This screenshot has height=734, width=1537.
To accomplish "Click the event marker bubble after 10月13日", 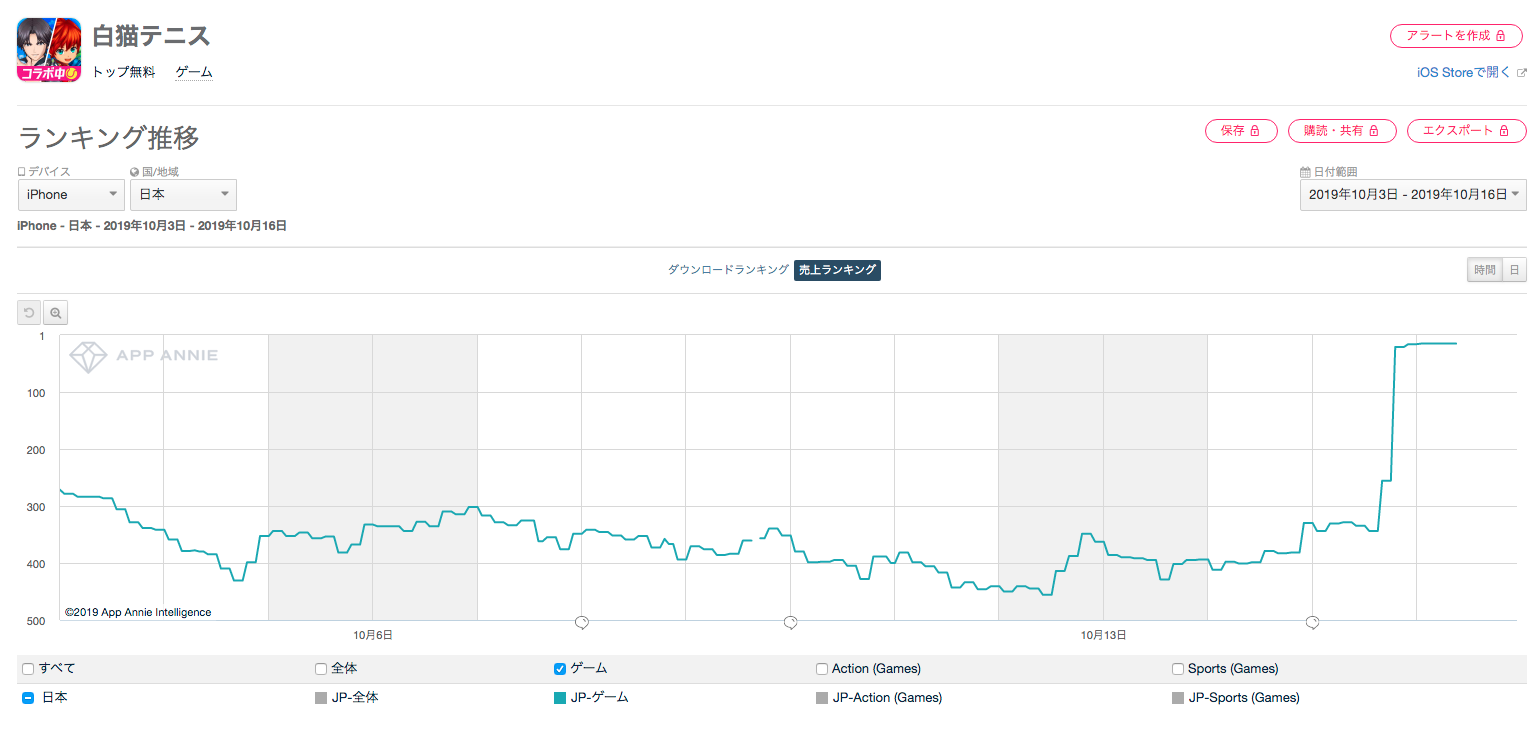I will point(1312,622).
